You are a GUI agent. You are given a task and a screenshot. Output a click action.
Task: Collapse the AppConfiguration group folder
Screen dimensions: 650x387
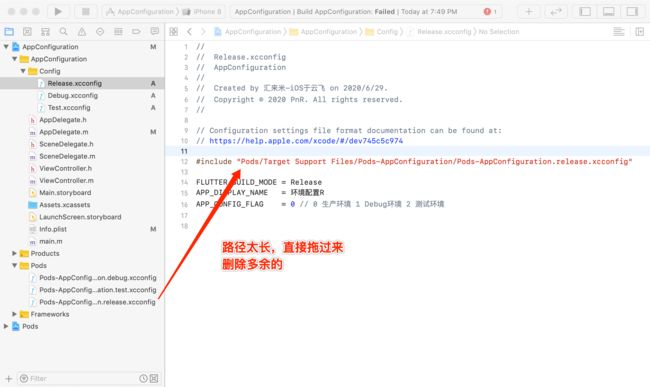[15, 59]
